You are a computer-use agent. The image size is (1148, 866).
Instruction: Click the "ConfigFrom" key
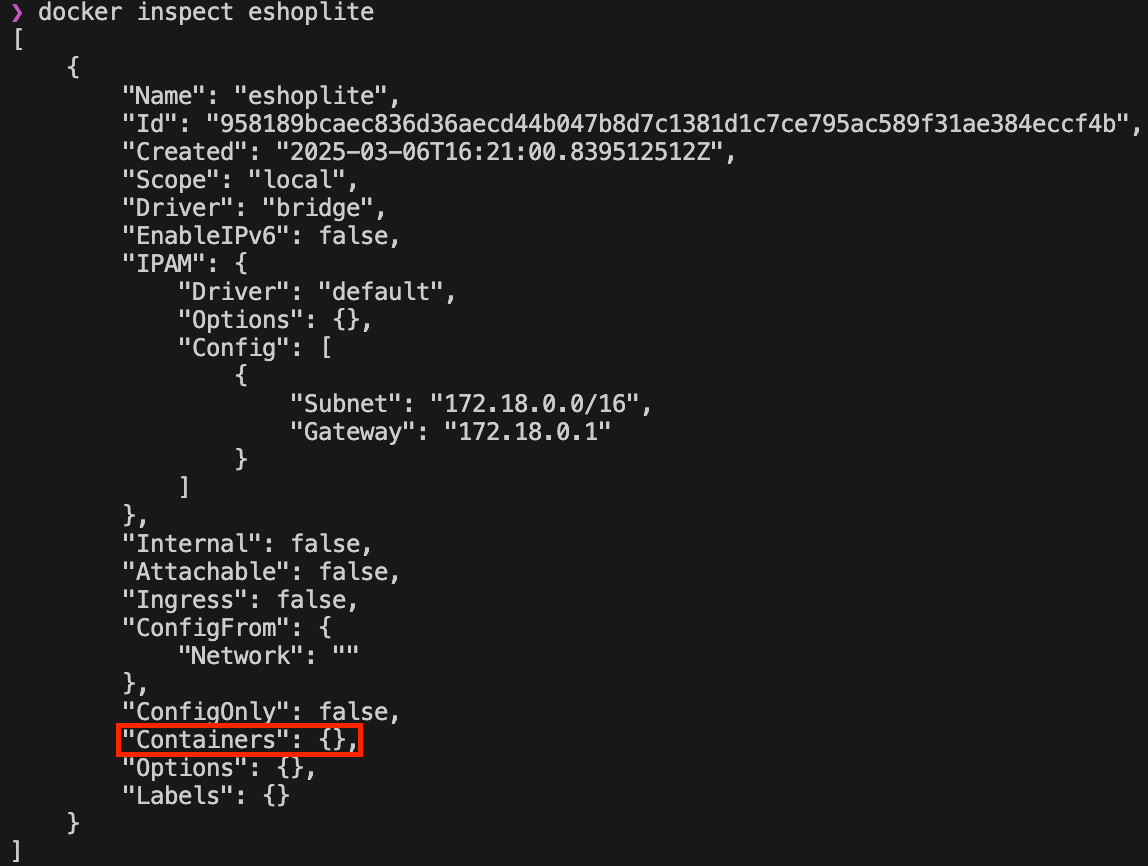coord(206,627)
